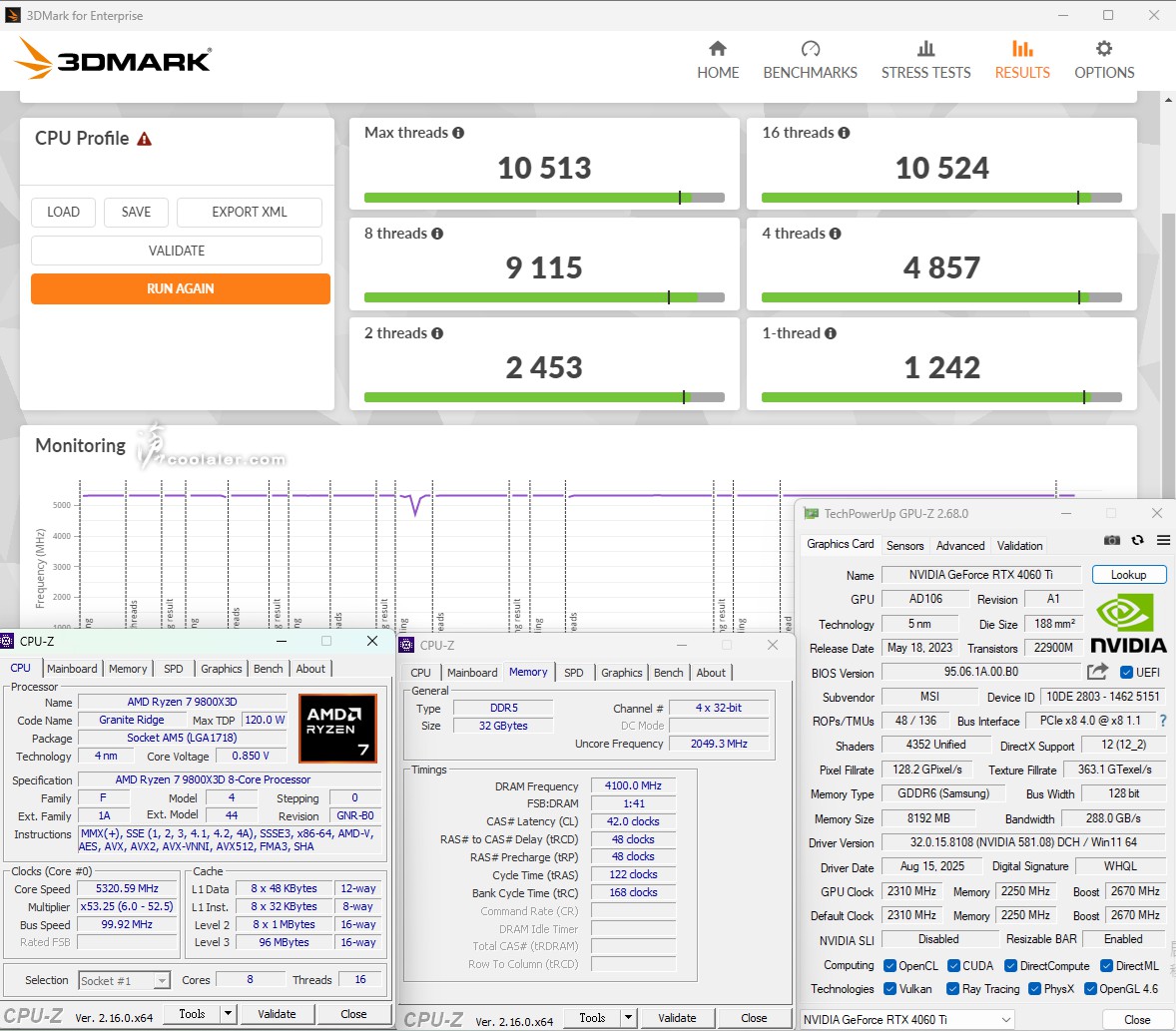
Task: Click the VALIDATE button in 3DMark
Action: [x=177, y=251]
